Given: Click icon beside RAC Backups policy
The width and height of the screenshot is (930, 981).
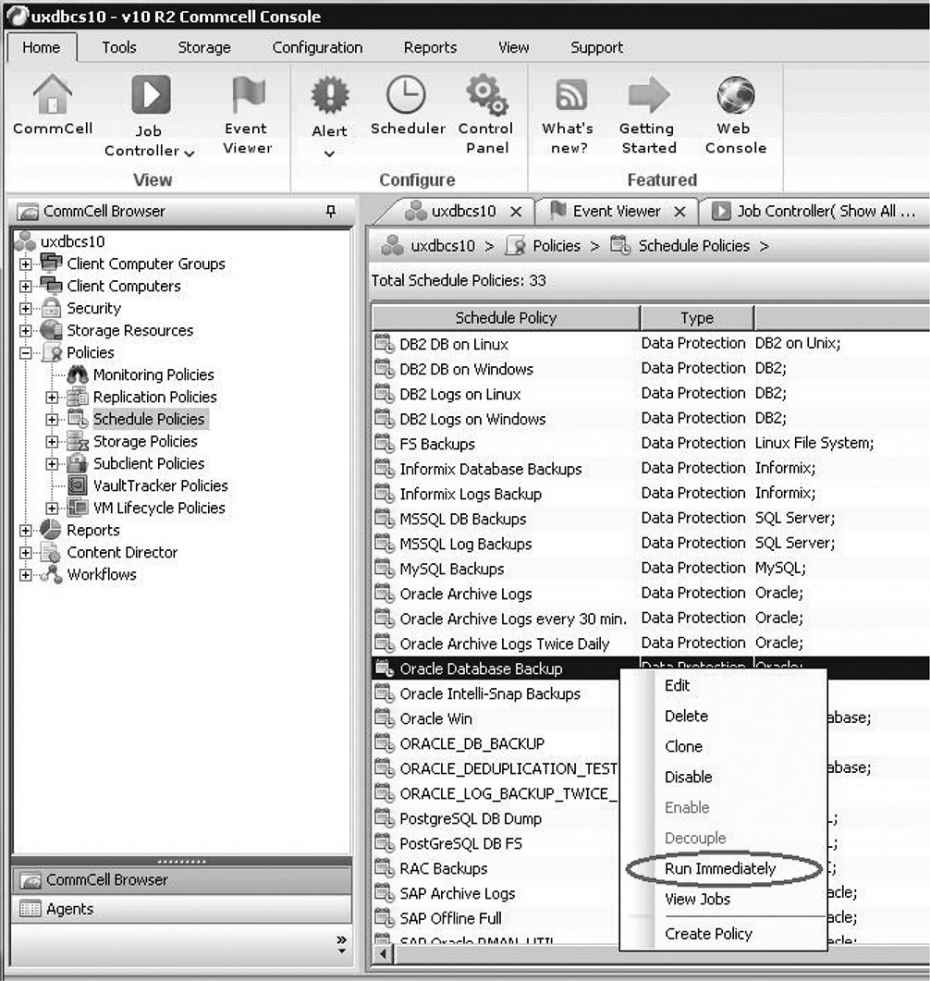Looking at the screenshot, I should click(x=384, y=868).
